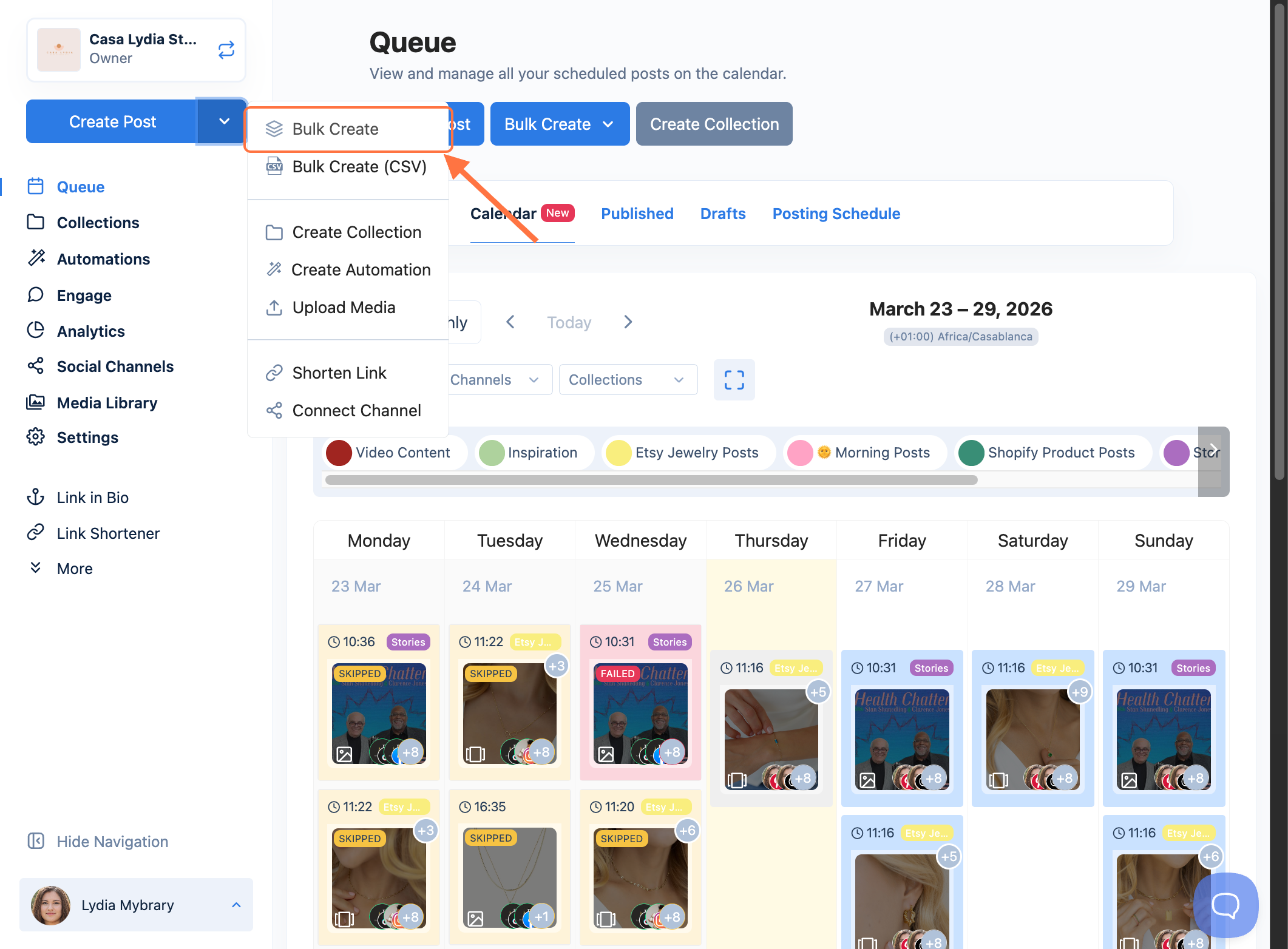This screenshot has height=949, width=1288.
Task: Open the Collections filter dropdown
Action: tap(628, 380)
